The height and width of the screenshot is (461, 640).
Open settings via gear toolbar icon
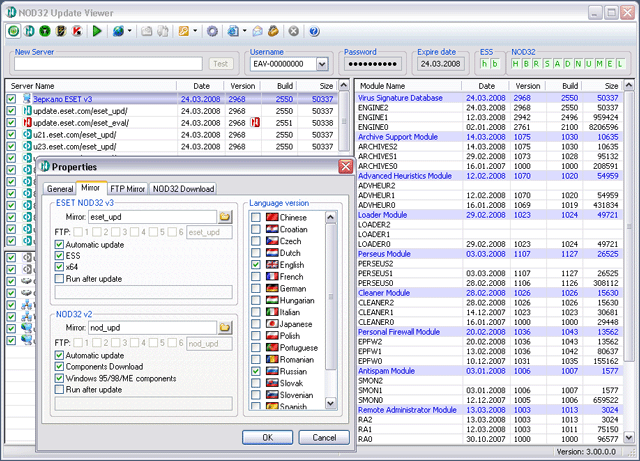tap(212, 31)
